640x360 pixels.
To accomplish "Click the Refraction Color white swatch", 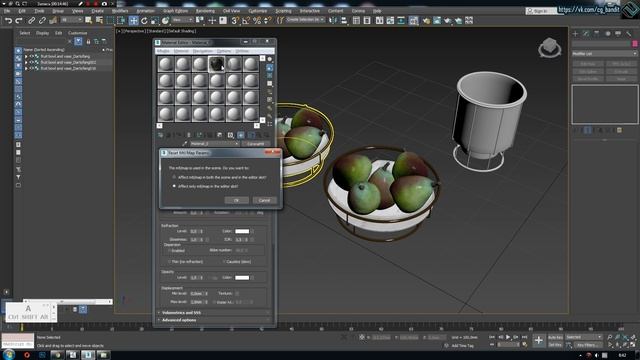I will (x=242, y=231).
